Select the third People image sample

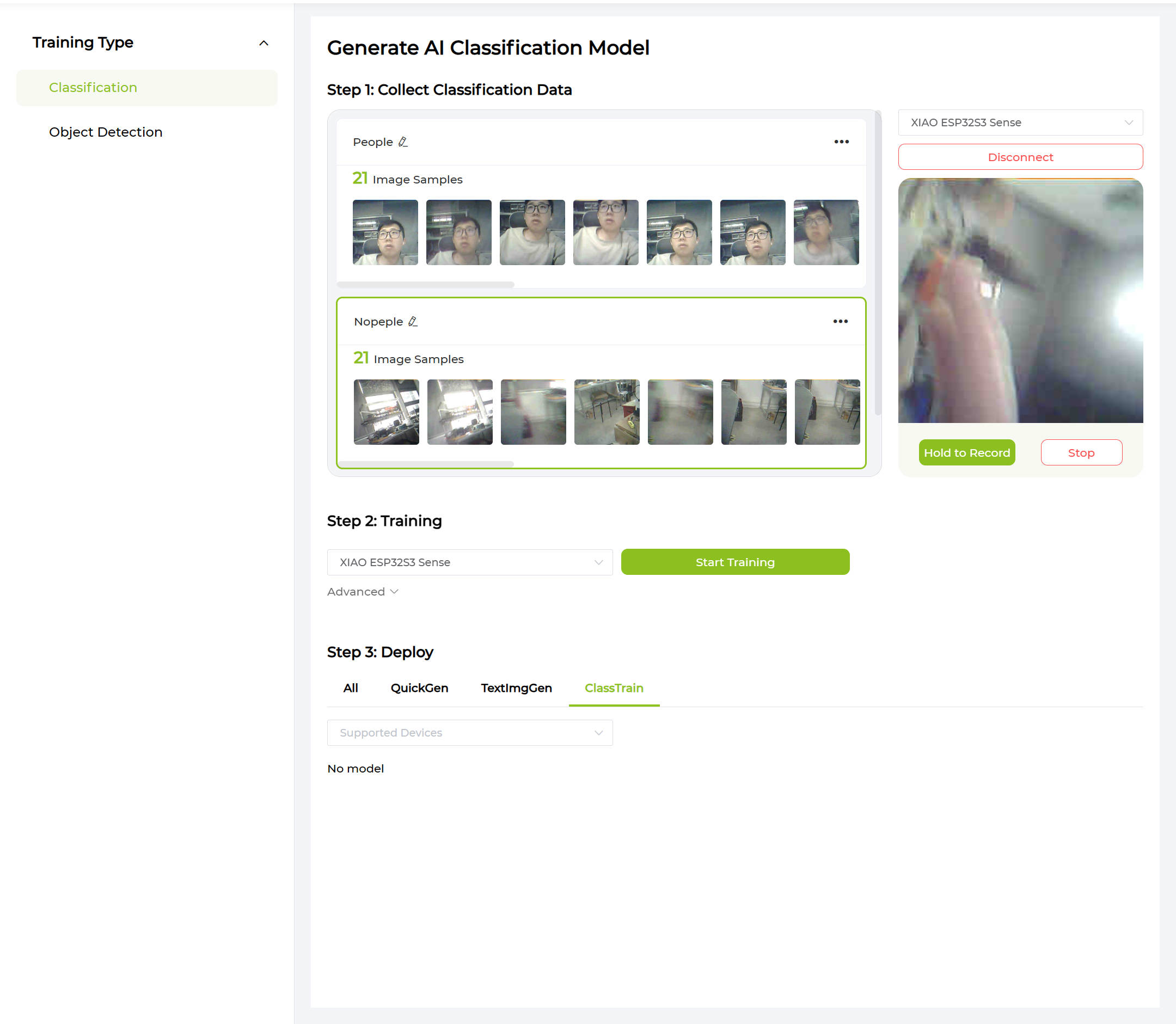click(x=532, y=232)
